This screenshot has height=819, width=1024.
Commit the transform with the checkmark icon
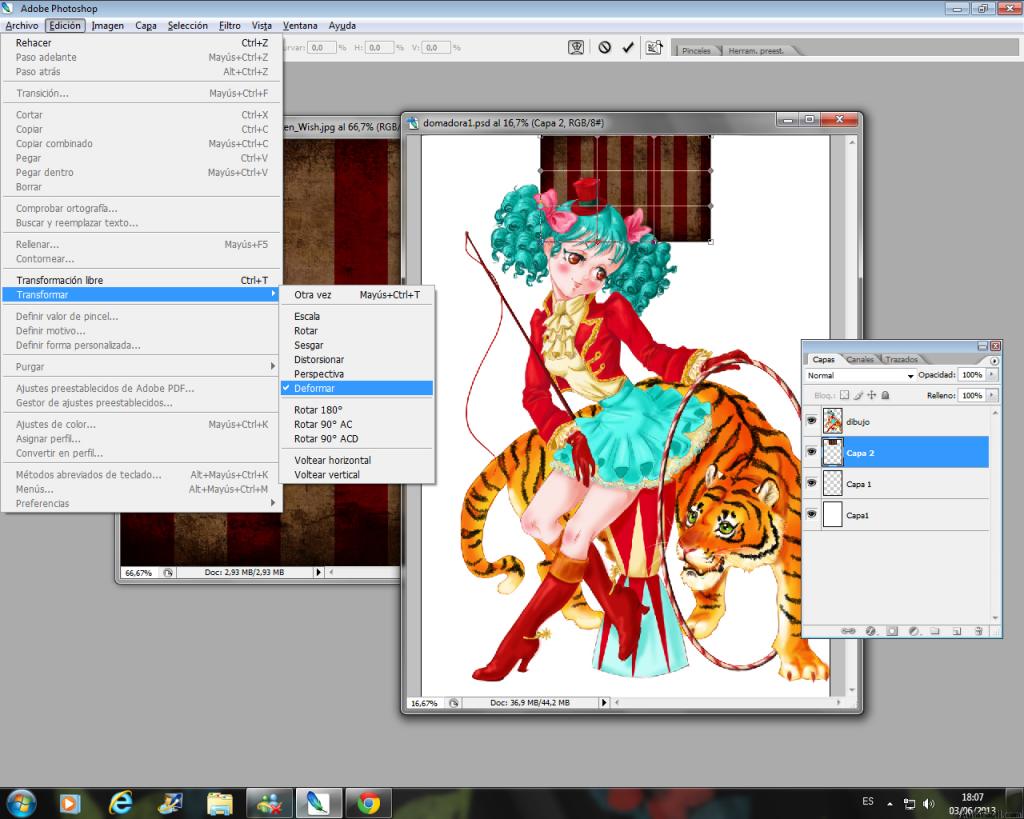[x=628, y=48]
